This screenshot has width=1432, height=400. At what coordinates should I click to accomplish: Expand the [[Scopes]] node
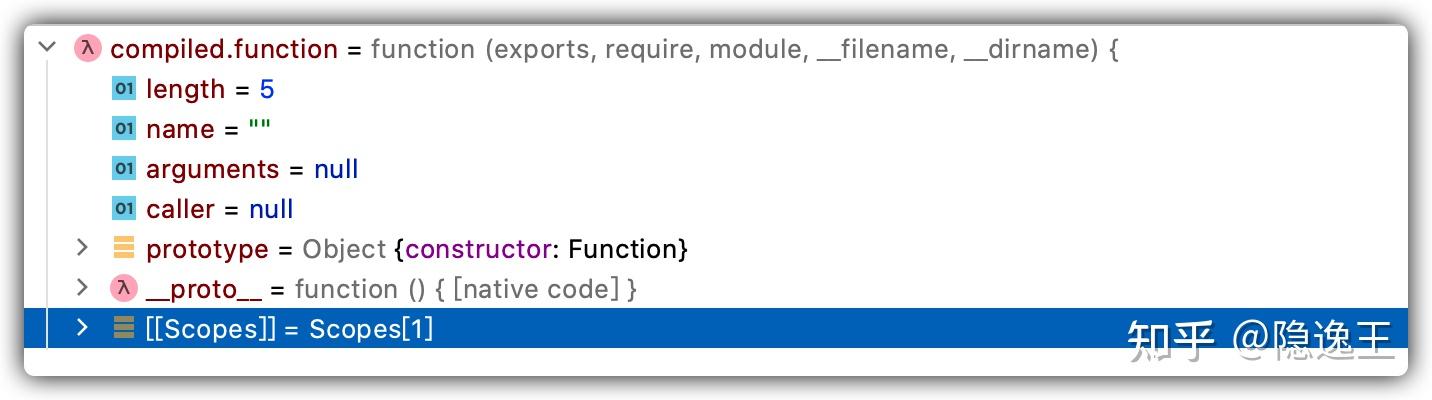point(83,328)
